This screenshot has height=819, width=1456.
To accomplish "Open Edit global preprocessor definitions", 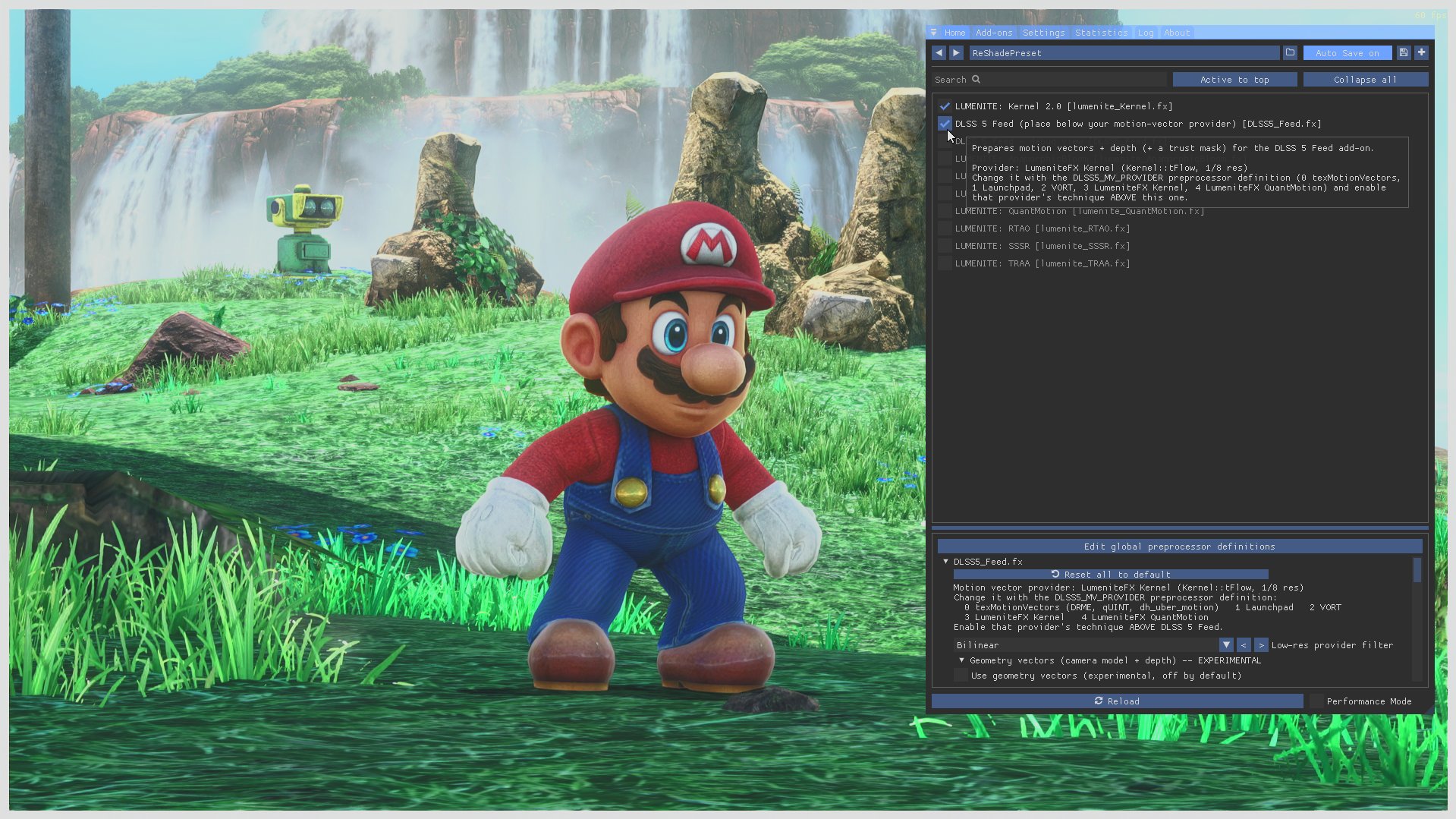I will point(1179,547).
